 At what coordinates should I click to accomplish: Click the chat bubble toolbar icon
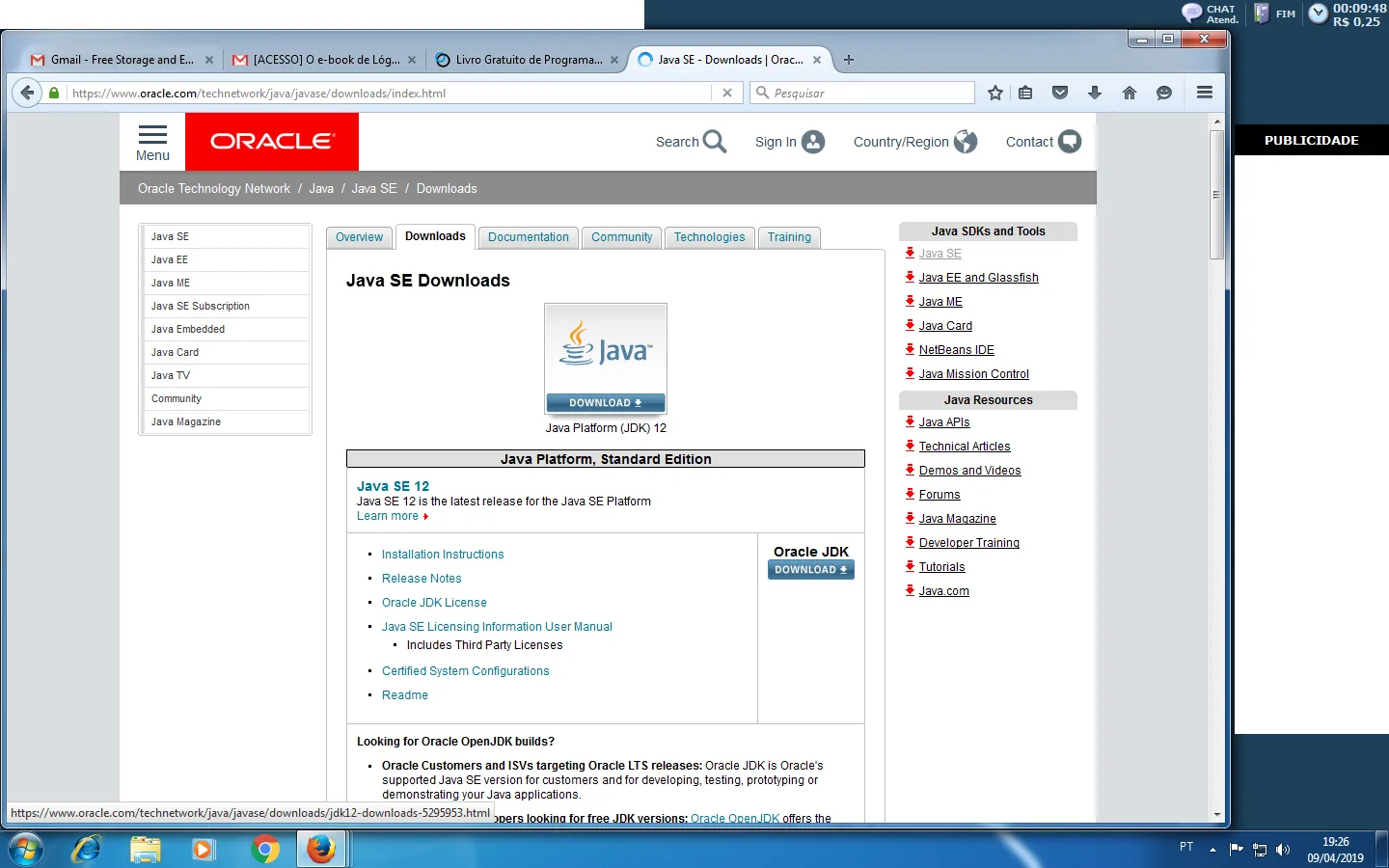(1164, 93)
